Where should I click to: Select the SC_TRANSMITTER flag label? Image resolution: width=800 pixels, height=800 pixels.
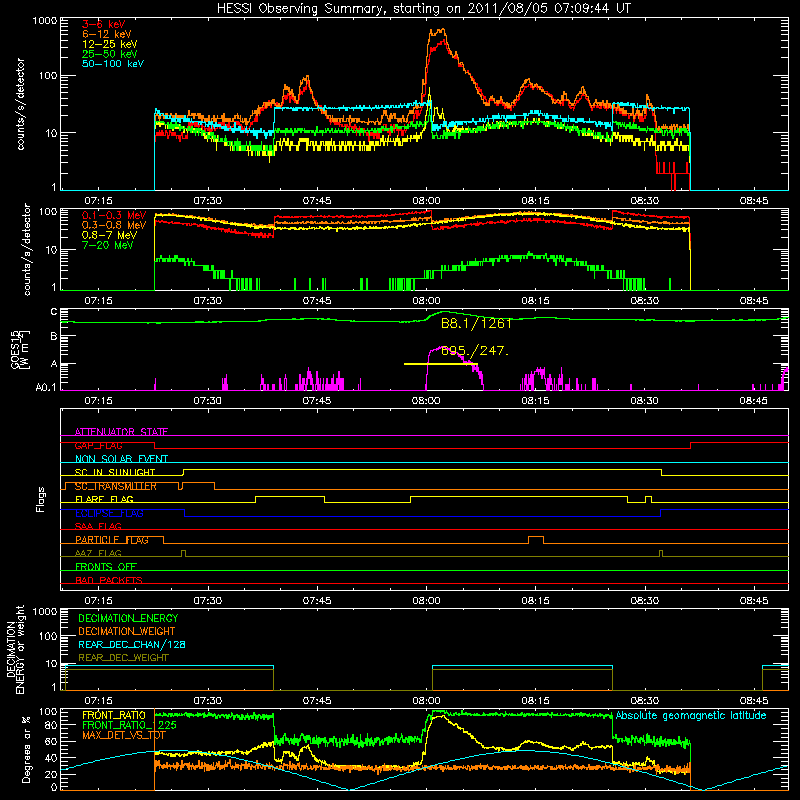tap(116, 486)
